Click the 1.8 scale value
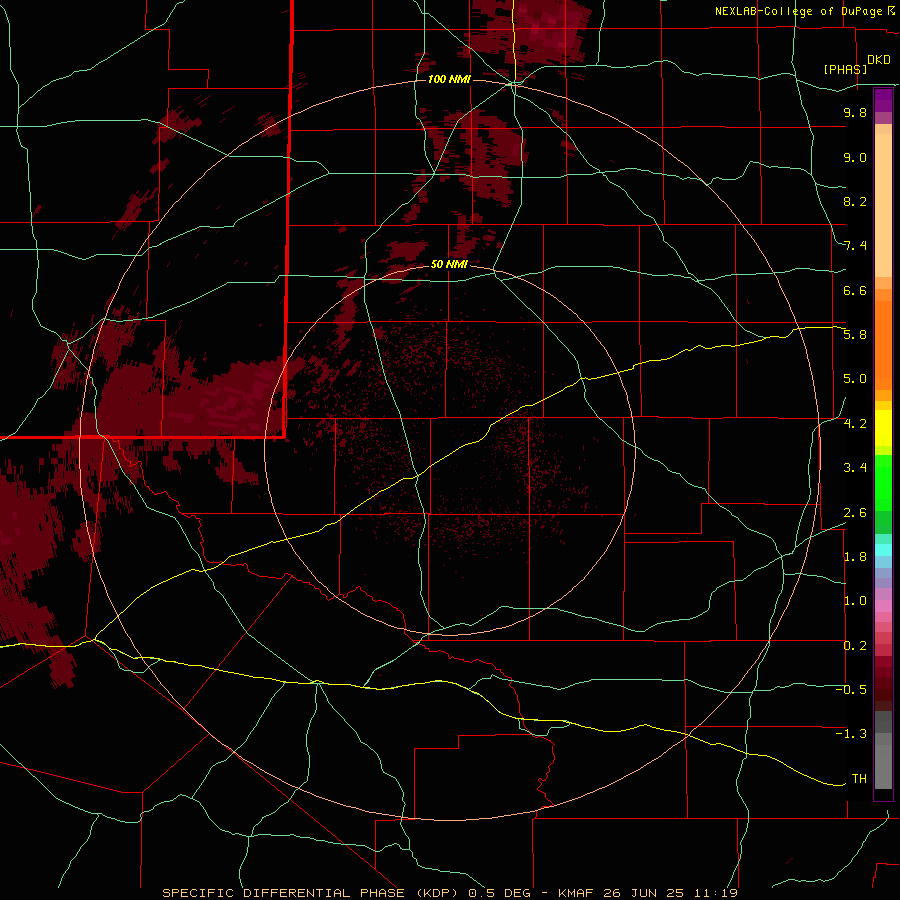Viewport: 900px width, 900px height. coord(855,557)
